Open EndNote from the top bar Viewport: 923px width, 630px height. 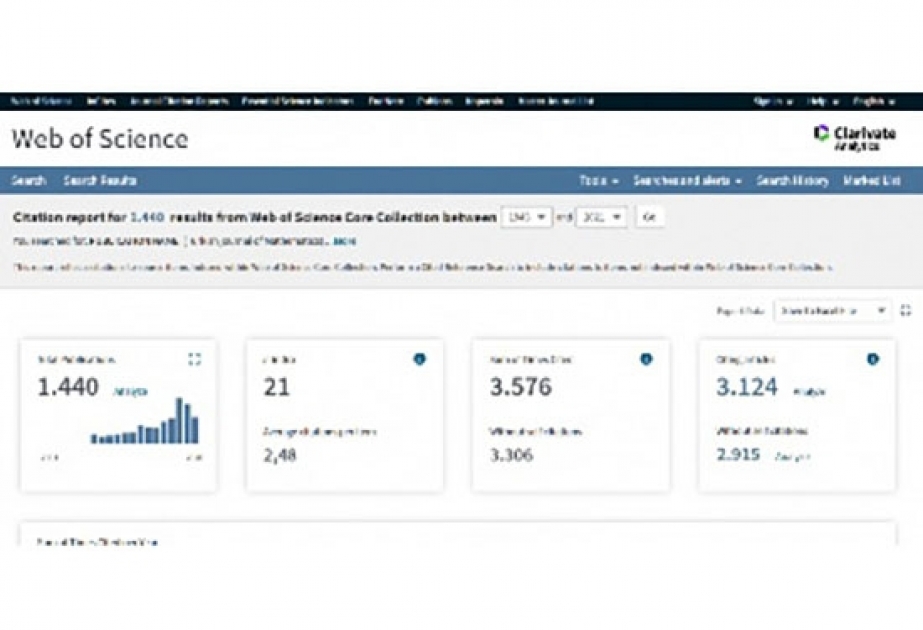click(386, 101)
